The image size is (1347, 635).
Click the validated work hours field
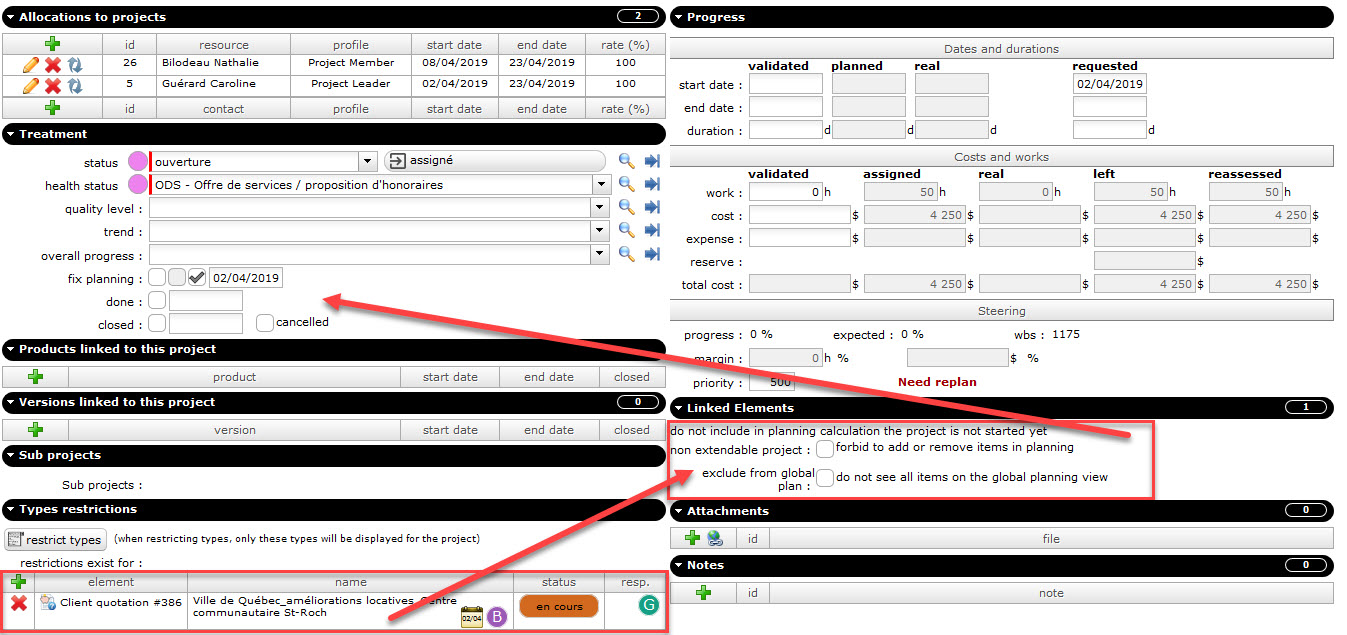tap(786, 192)
